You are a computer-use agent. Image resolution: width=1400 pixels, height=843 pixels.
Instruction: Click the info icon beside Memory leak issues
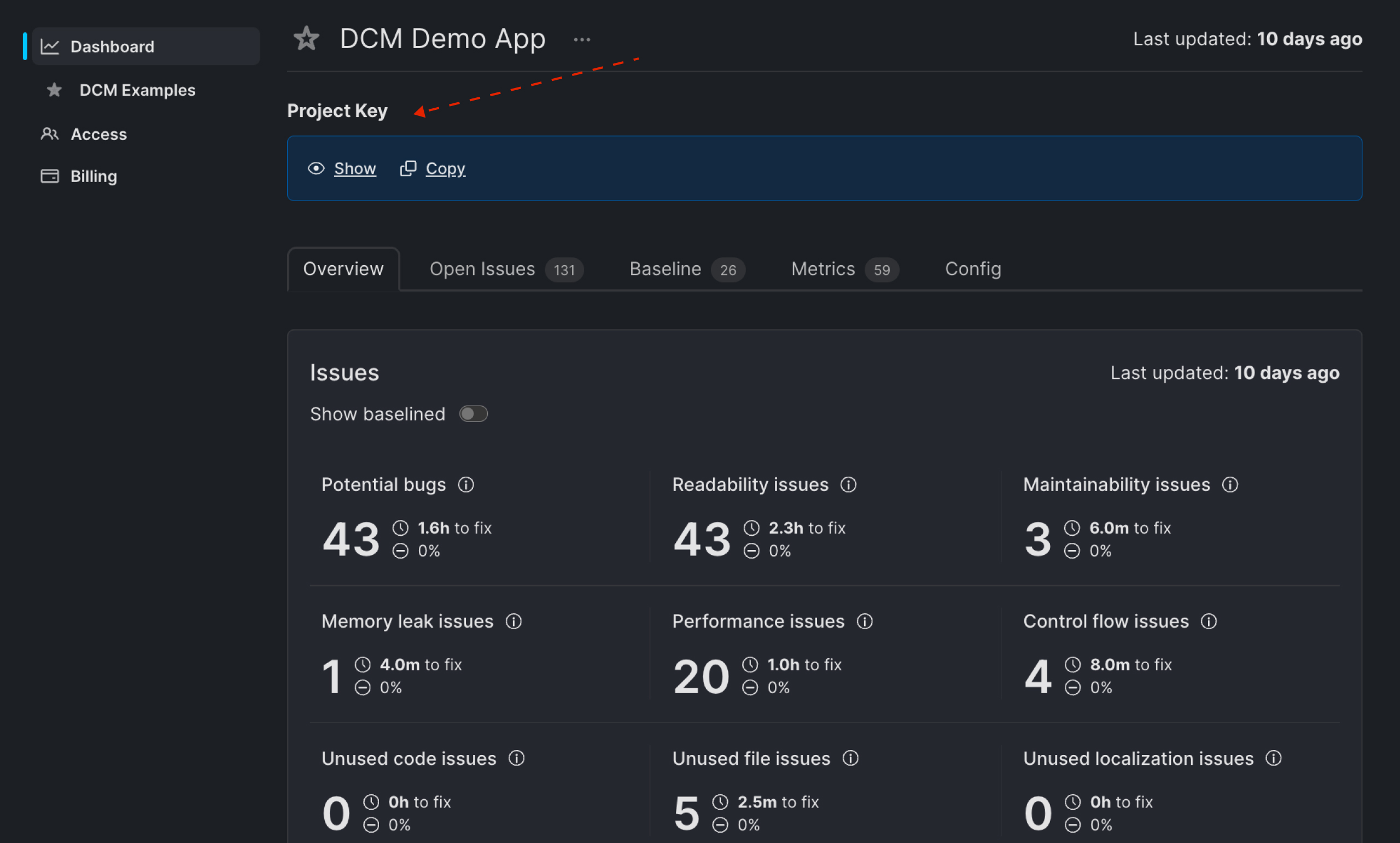click(x=514, y=622)
